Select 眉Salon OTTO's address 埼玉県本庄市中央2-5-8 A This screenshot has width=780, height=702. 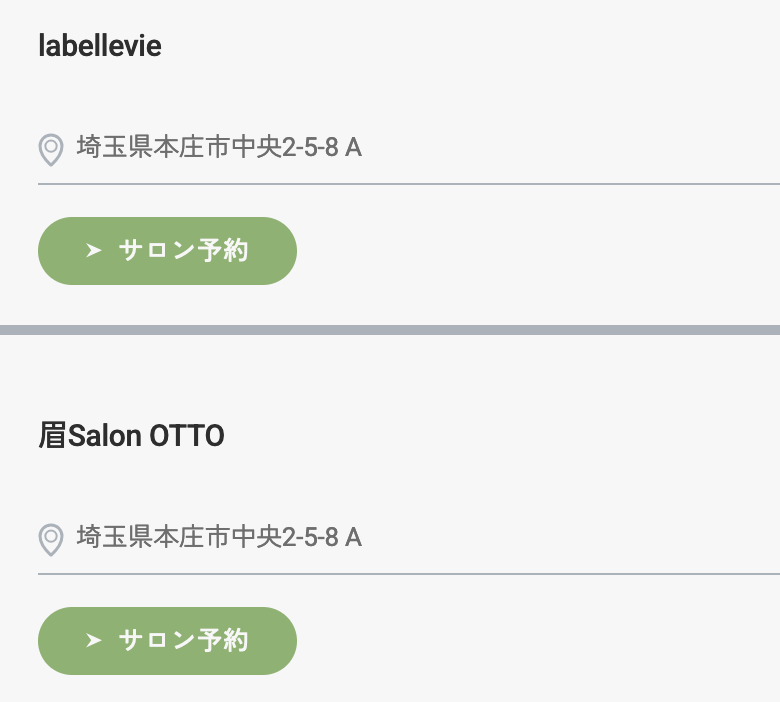[219, 537]
